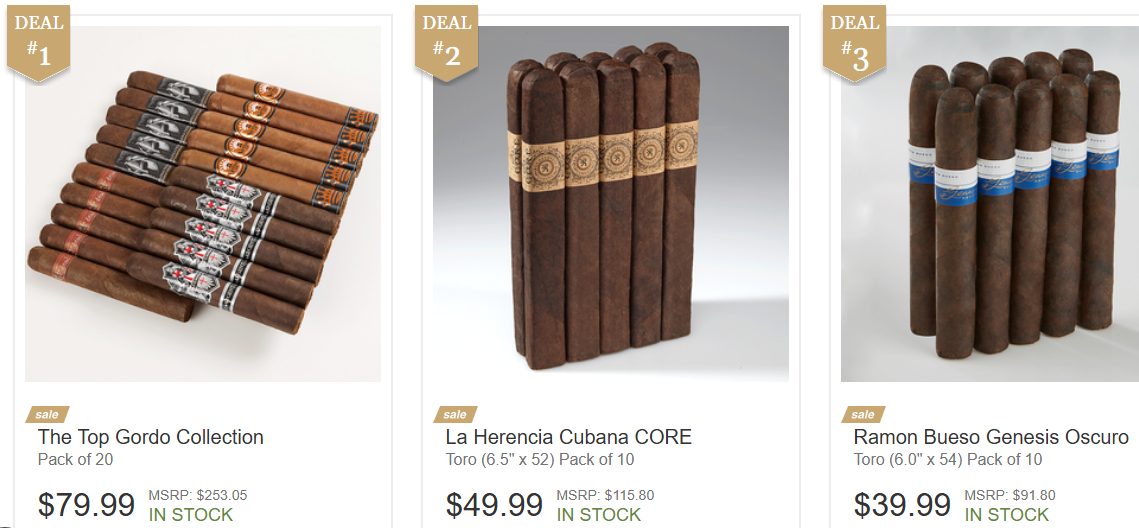The height and width of the screenshot is (528, 1139).
Task: Click the $79.99 price
Action: pyautogui.click(x=86, y=505)
